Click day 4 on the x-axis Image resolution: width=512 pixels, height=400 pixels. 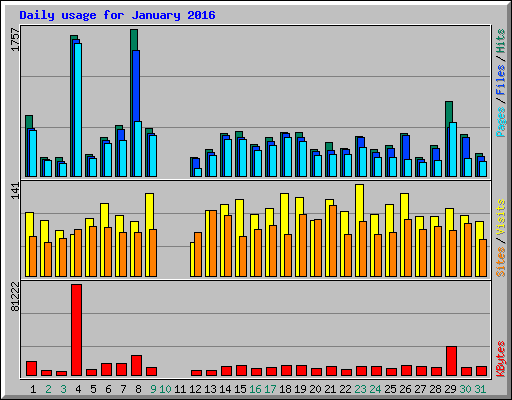click(x=78, y=389)
